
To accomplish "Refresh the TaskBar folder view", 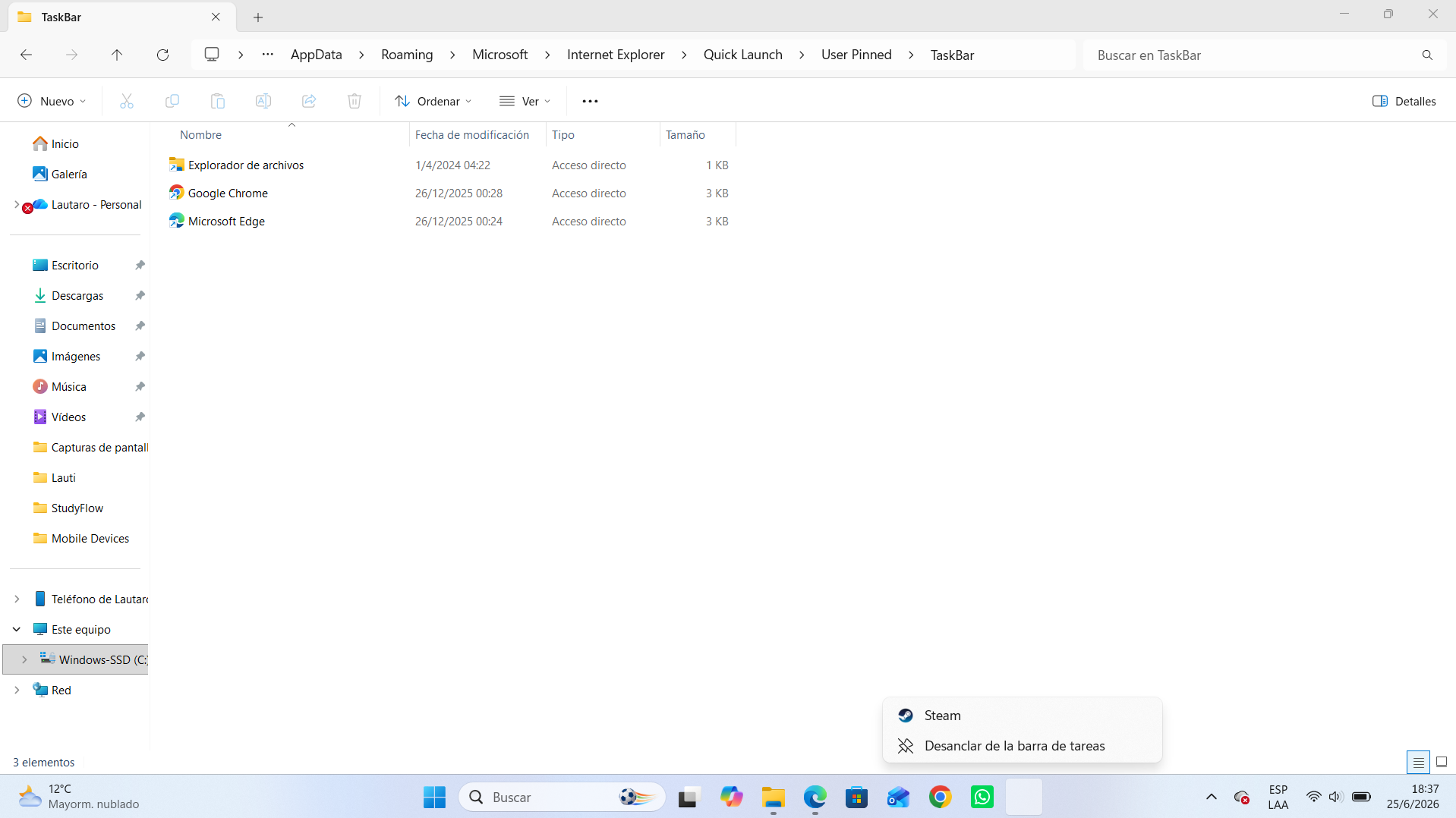I will click(x=162, y=55).
